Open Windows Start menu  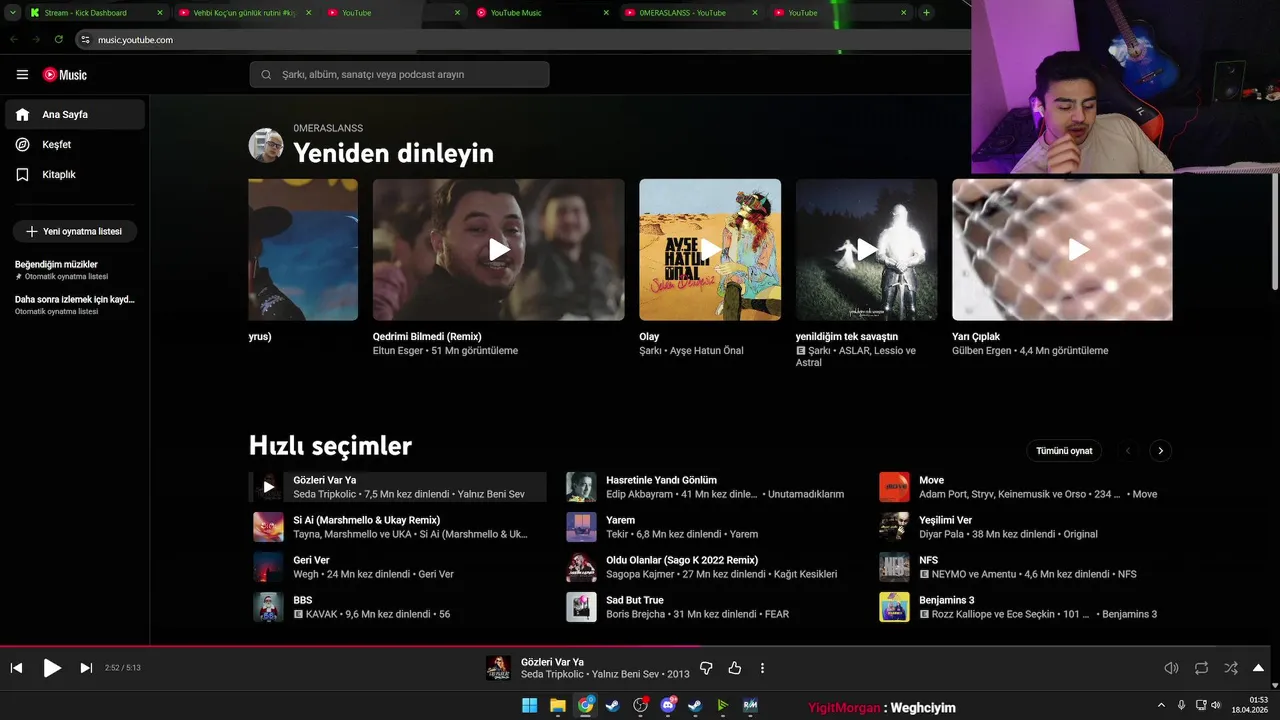coord(529,706)
